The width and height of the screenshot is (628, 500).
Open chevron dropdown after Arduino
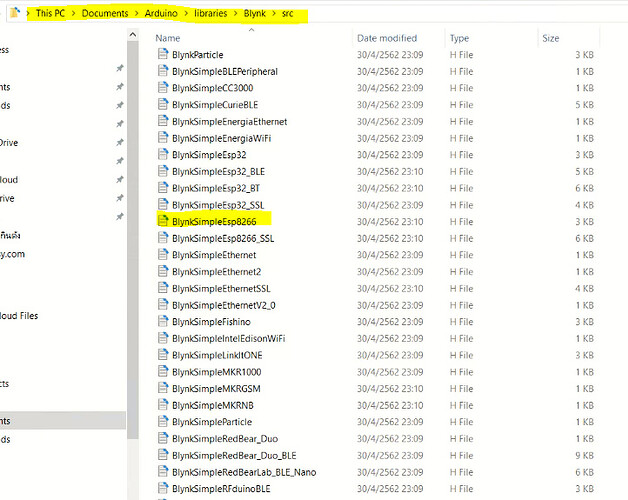[x=186, y=14]
